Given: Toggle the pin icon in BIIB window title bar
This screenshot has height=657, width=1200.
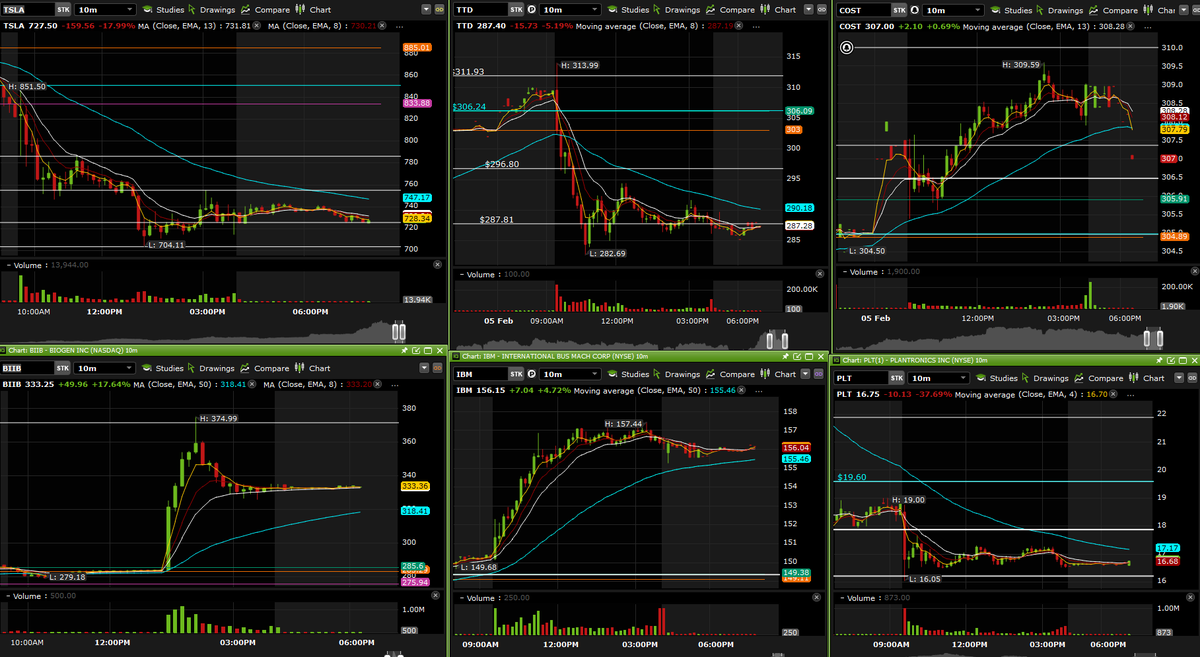Looking at the screenshot, I should click(x=404, y=350).
